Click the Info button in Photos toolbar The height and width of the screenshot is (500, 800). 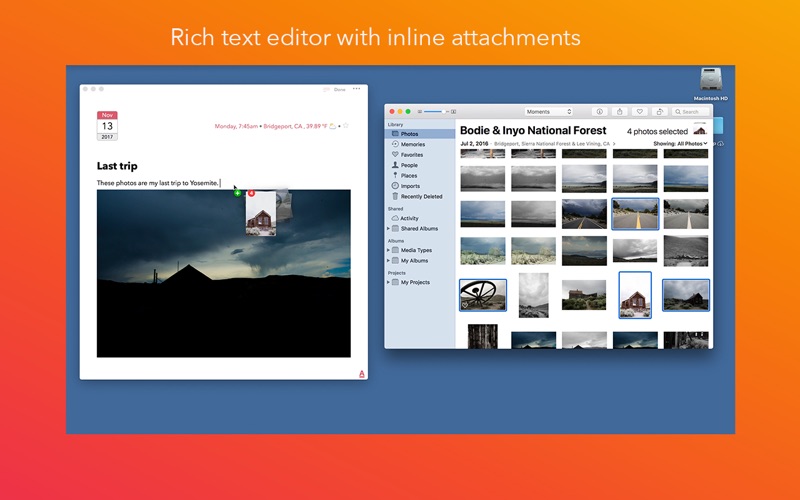pos(600,112)
